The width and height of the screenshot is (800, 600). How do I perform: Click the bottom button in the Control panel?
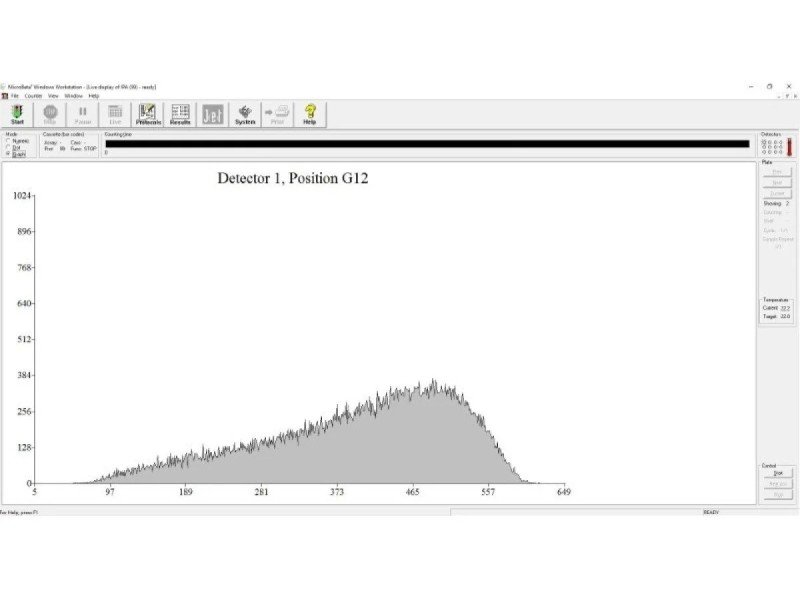[778, 494]
